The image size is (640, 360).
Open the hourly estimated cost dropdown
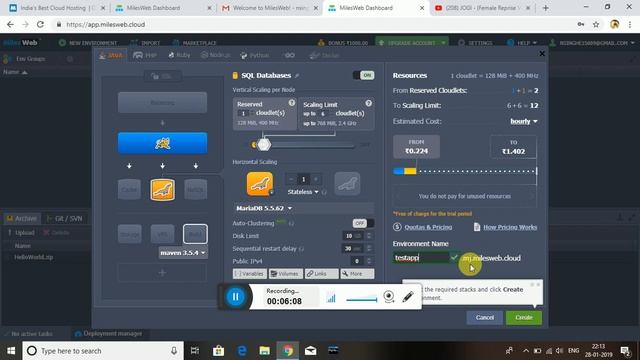(524, 121)
